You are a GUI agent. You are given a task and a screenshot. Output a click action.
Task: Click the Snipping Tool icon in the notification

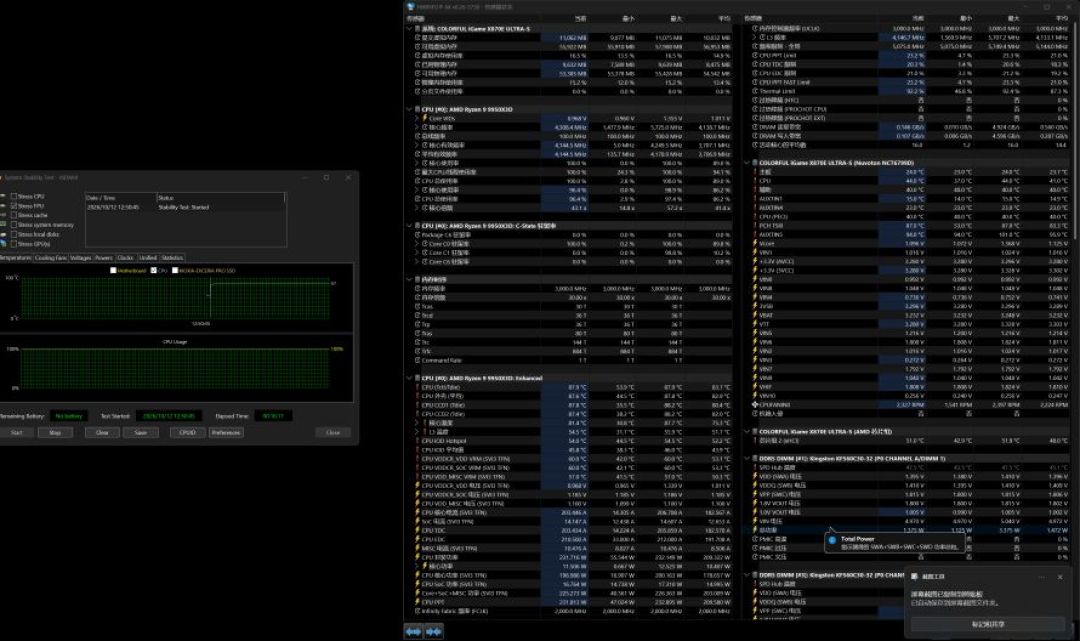[915, 576]
